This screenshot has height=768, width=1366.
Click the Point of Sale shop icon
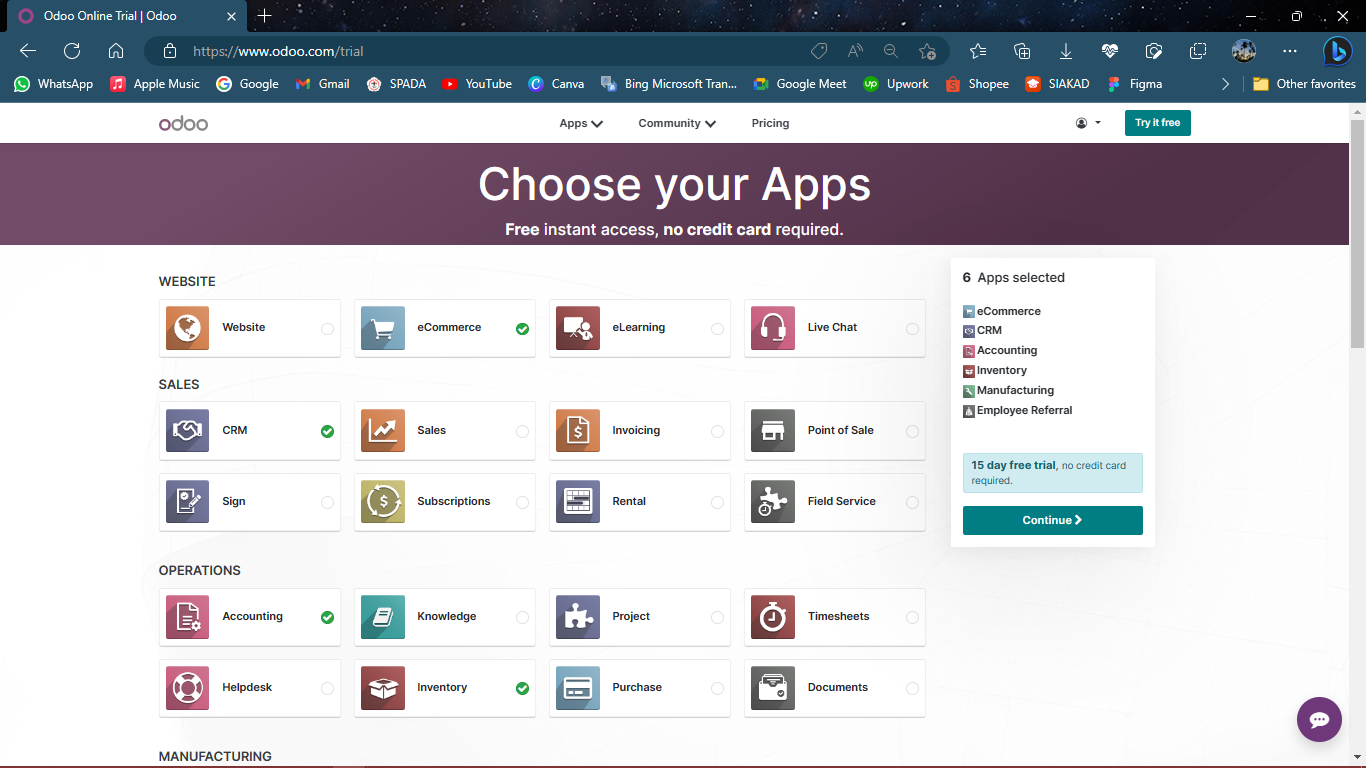pos(772,431)
